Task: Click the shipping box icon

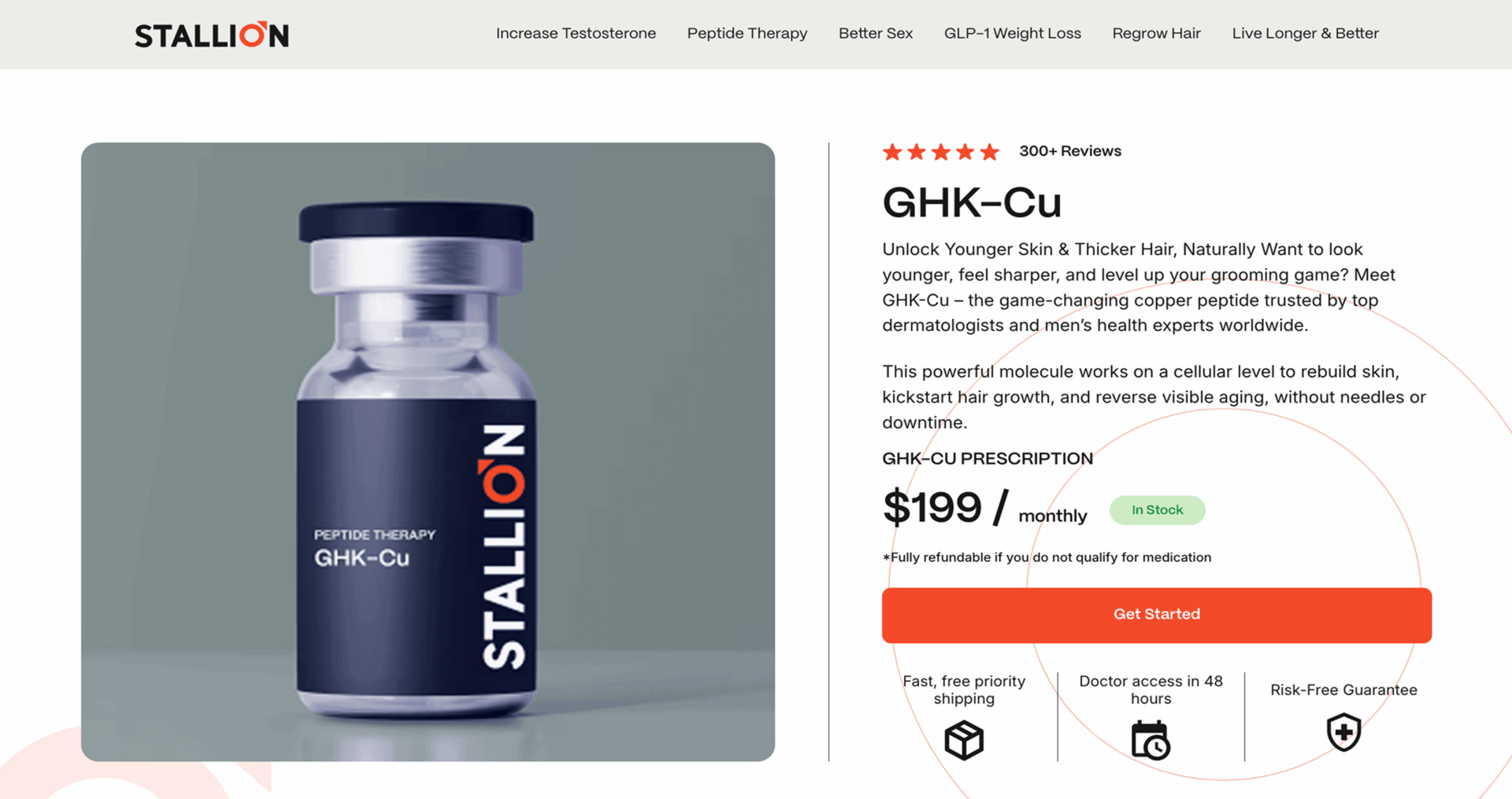Action: pyautogui.click(x=964, y=740)
